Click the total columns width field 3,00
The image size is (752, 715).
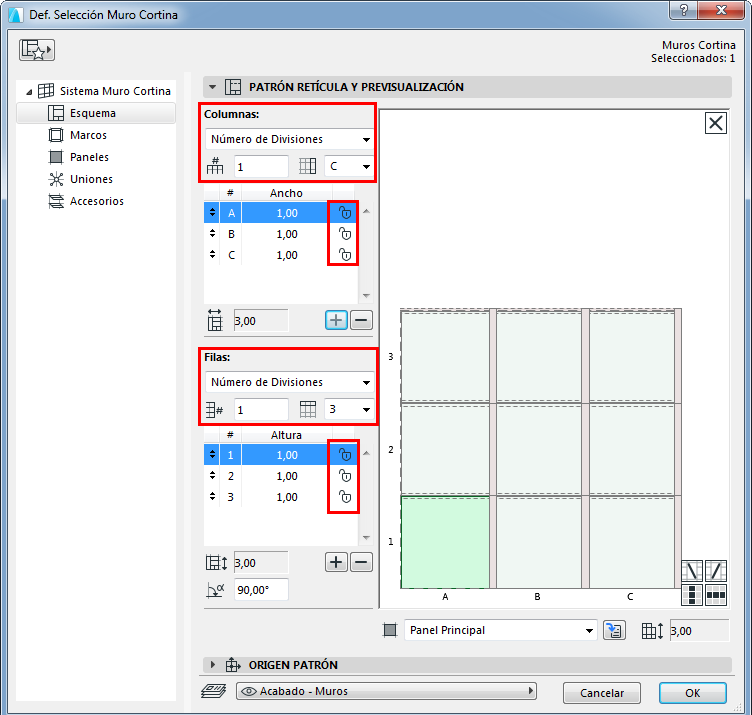pos(261,321)
